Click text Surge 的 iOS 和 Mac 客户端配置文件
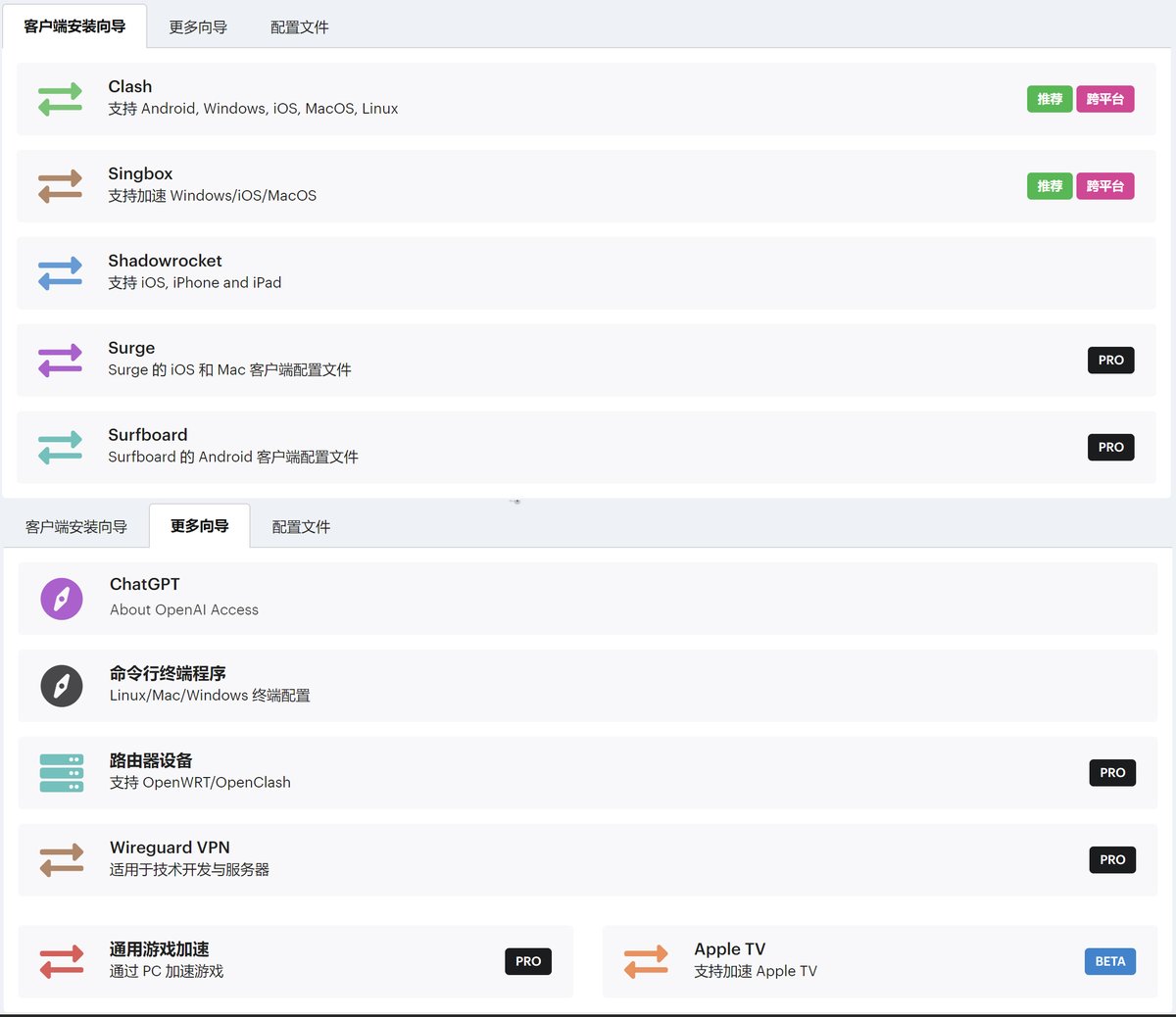Image resolution: width=1176 pixels, height=1017 pixels. pyautogui.click(x=229, y=370)
